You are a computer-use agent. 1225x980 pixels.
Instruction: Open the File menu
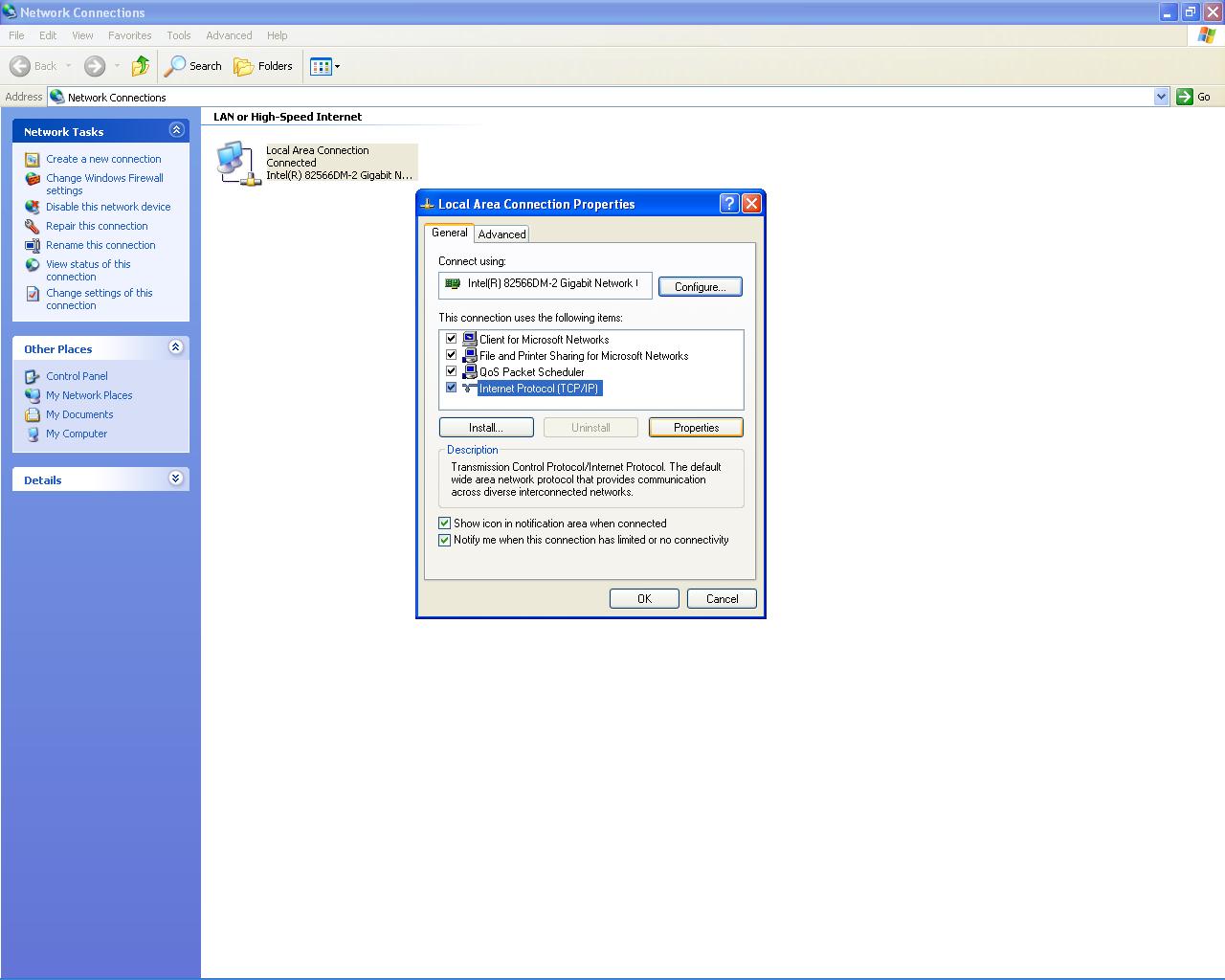point(16,35)
